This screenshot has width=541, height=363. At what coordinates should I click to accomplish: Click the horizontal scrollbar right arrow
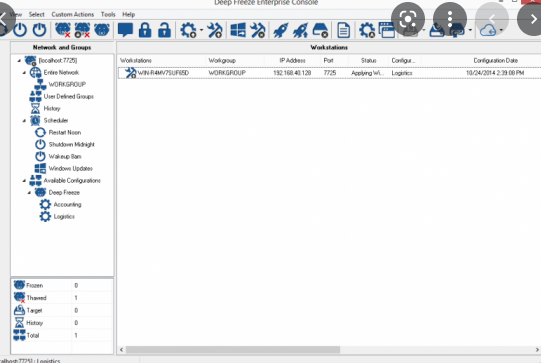coord(537,350)
